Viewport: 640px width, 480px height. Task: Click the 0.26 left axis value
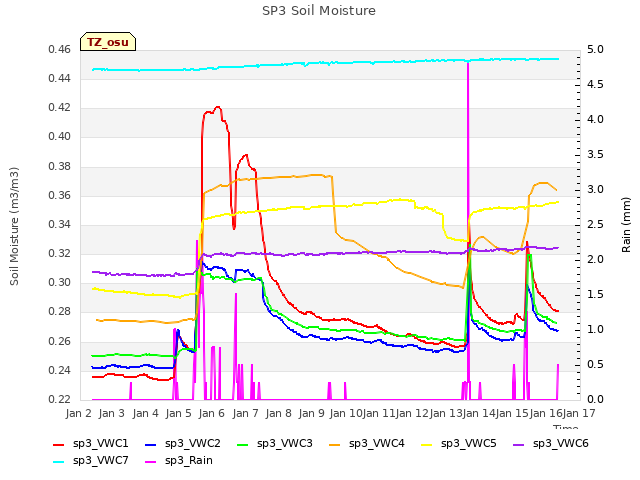(x=60, y=341)
